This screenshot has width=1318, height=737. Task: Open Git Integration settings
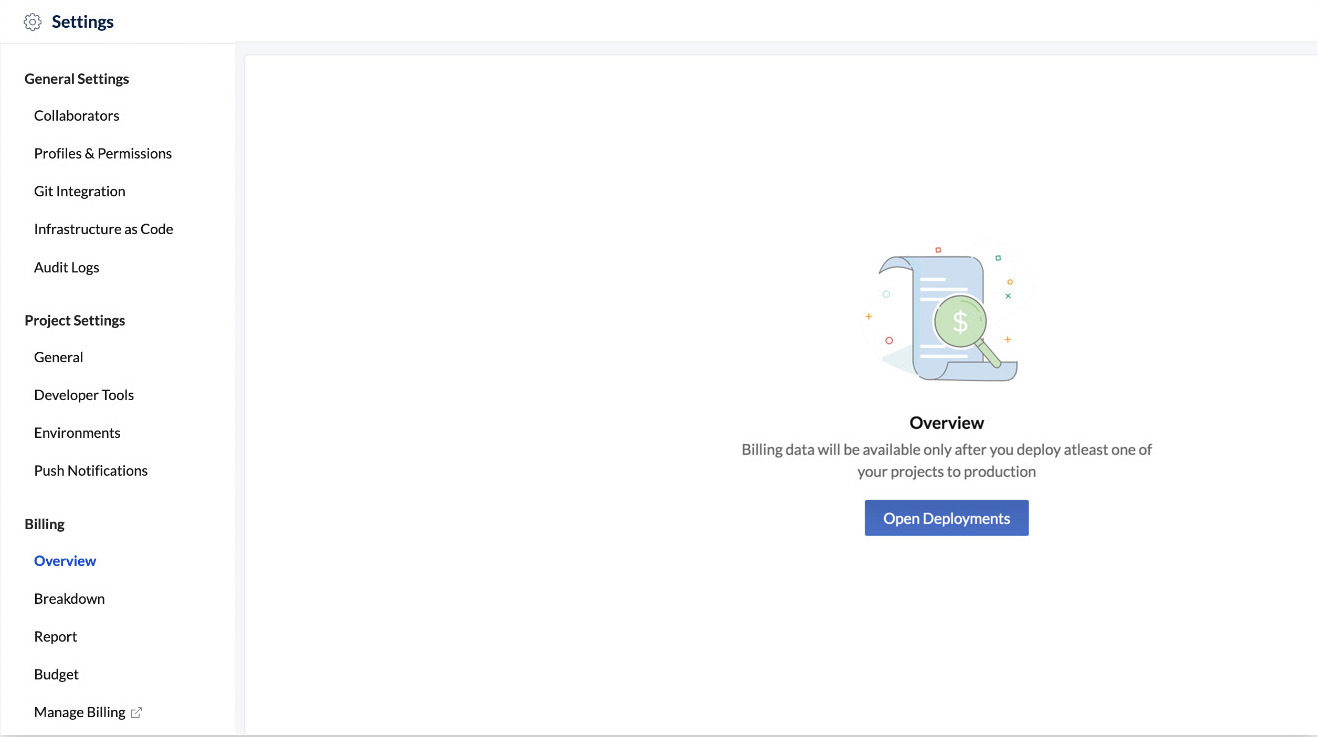(x=80, y=192)
